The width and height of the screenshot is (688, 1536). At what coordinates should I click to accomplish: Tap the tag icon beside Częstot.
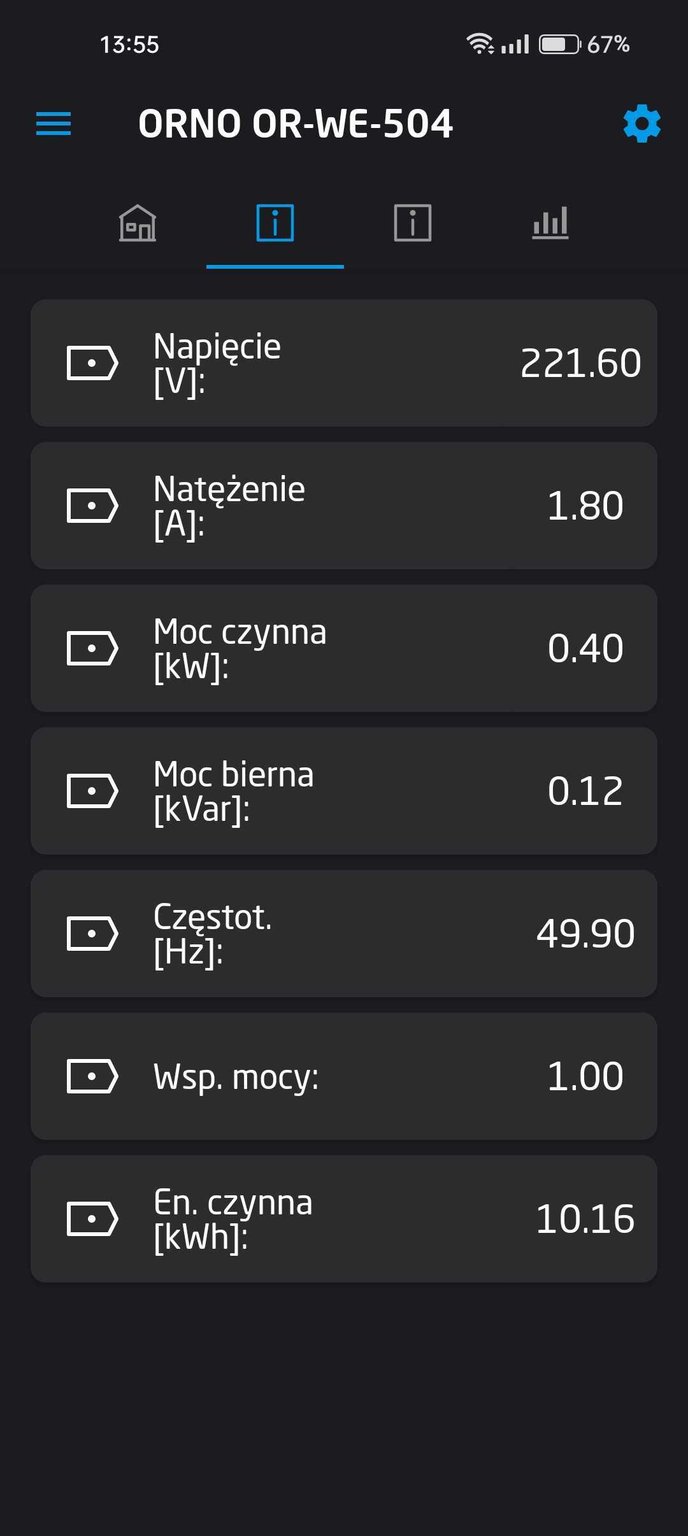point(92,934)
